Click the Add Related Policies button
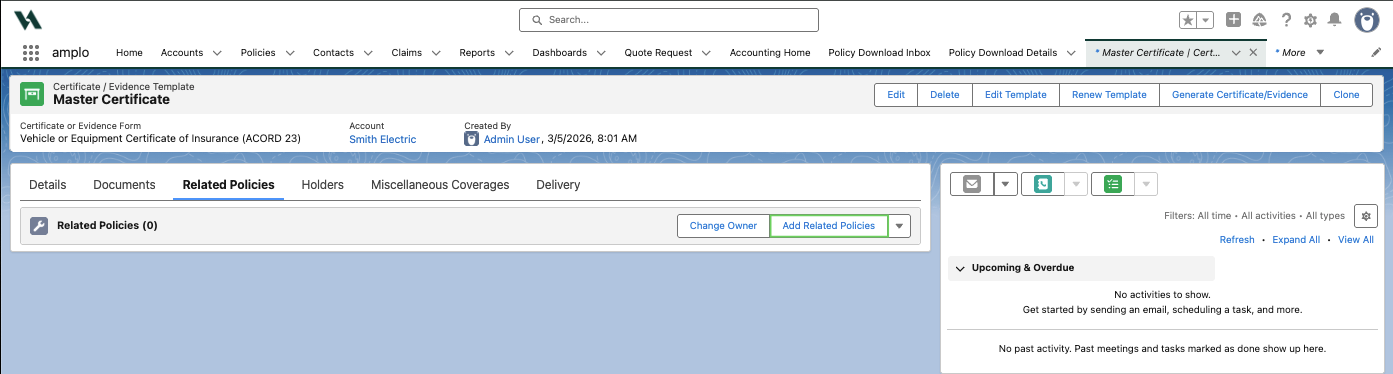Screen dimensions: 1393x374 point(829,226)
